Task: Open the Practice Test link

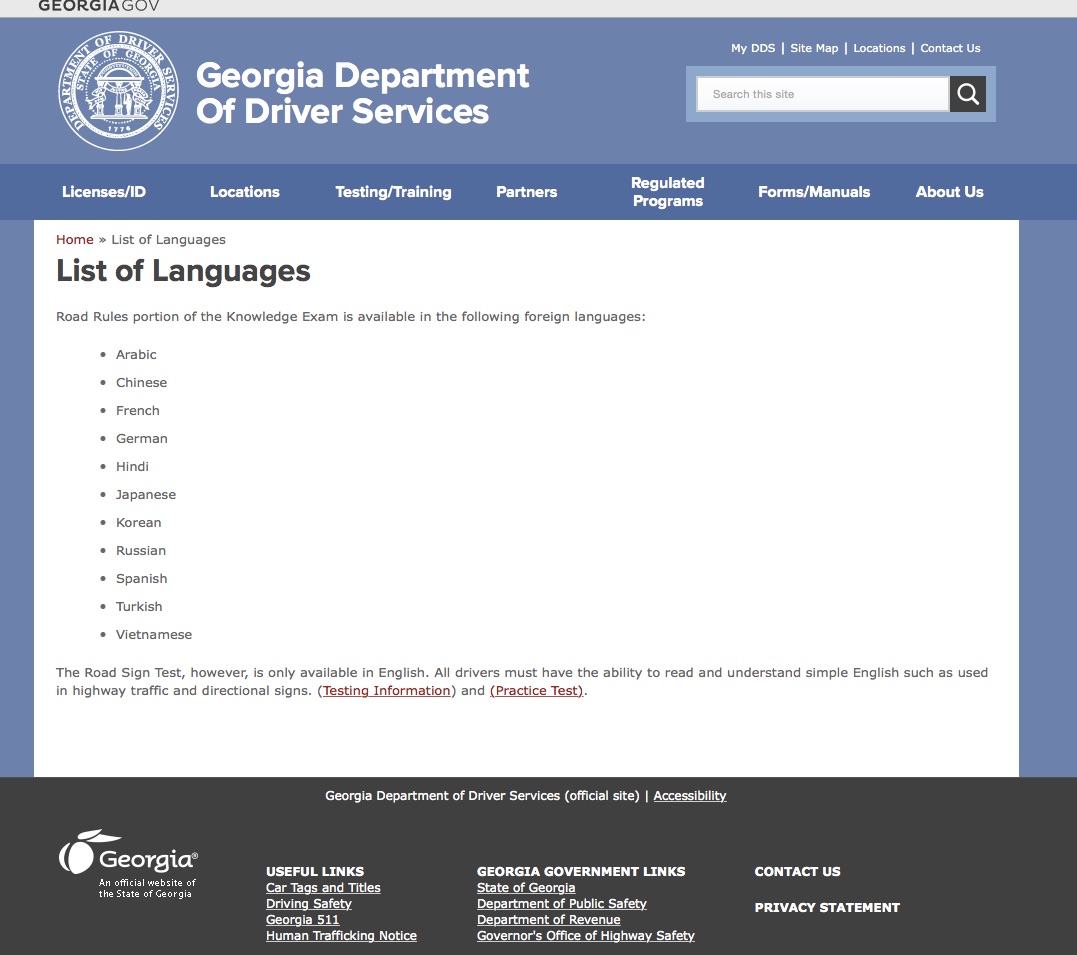Action: tap(536, 690)
